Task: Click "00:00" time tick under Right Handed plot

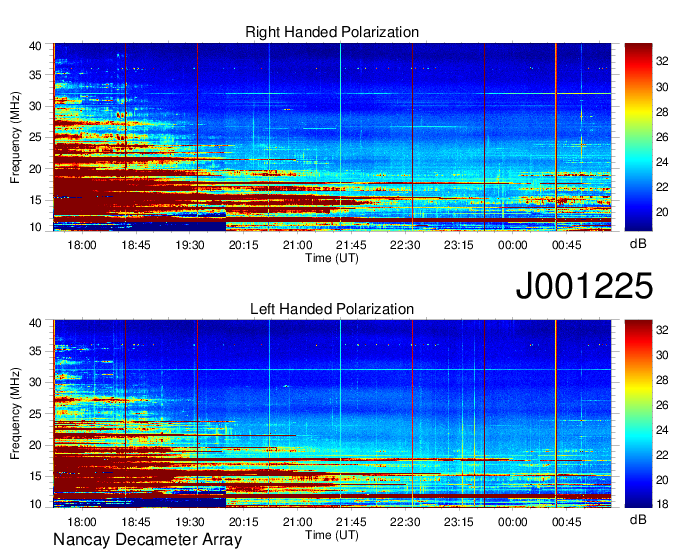Action: pyautogui.click(x=513, y=245)
